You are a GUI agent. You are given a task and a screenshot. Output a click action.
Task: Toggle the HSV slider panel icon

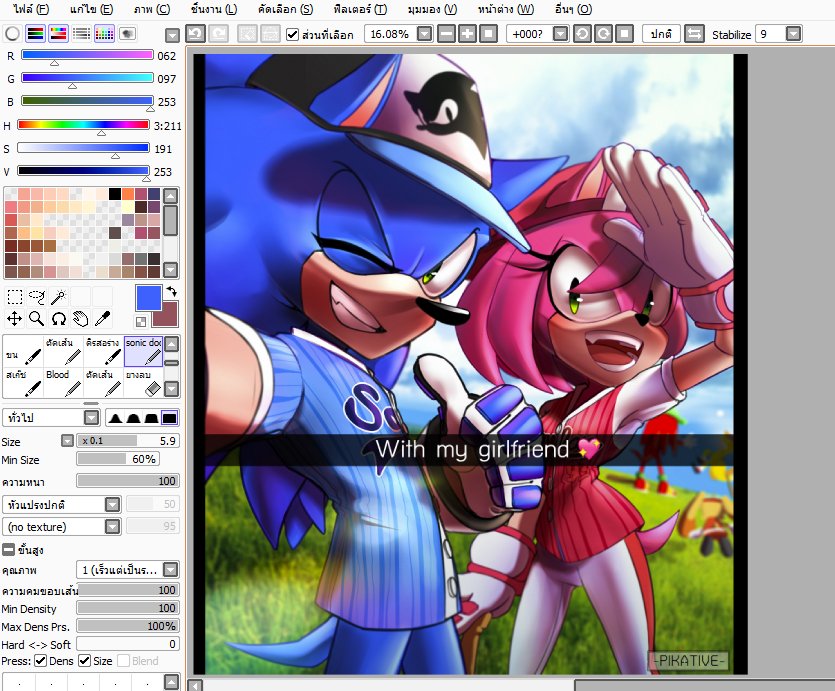click(x=58, y=34)
